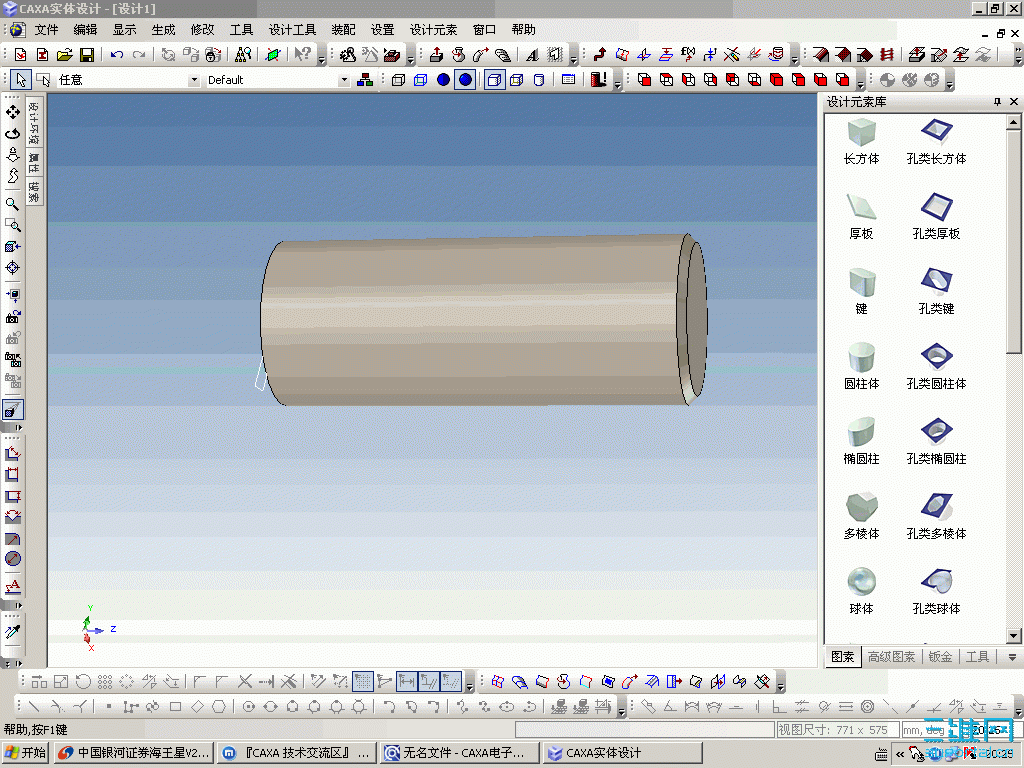This screenshot has height=768, width=1024.
Task: Click the New design file icon
Action: pos(20,55)
